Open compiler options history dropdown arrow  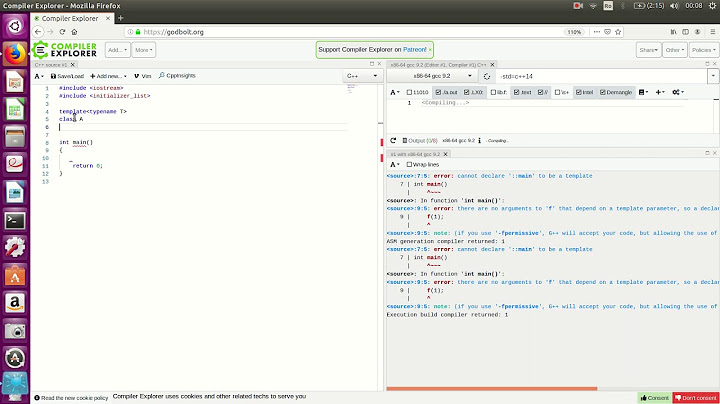tap(713, 76)
